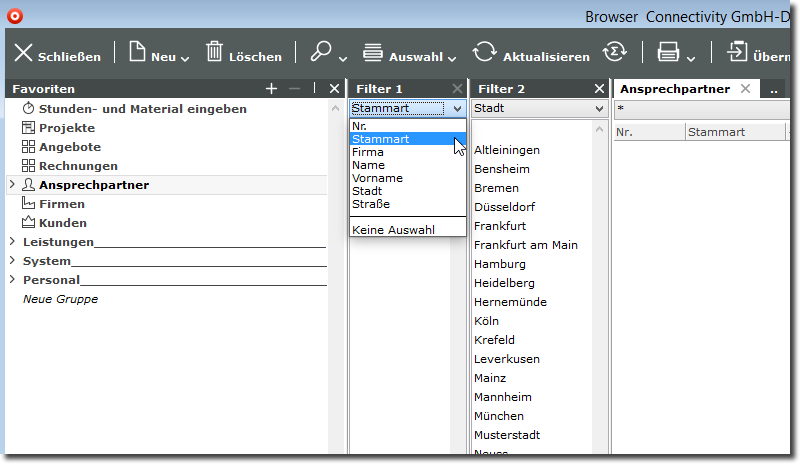The height and width of the screenshot is (464, 800).
Task: Click the Löschen trash can icon
Action: tap(215, 53)
